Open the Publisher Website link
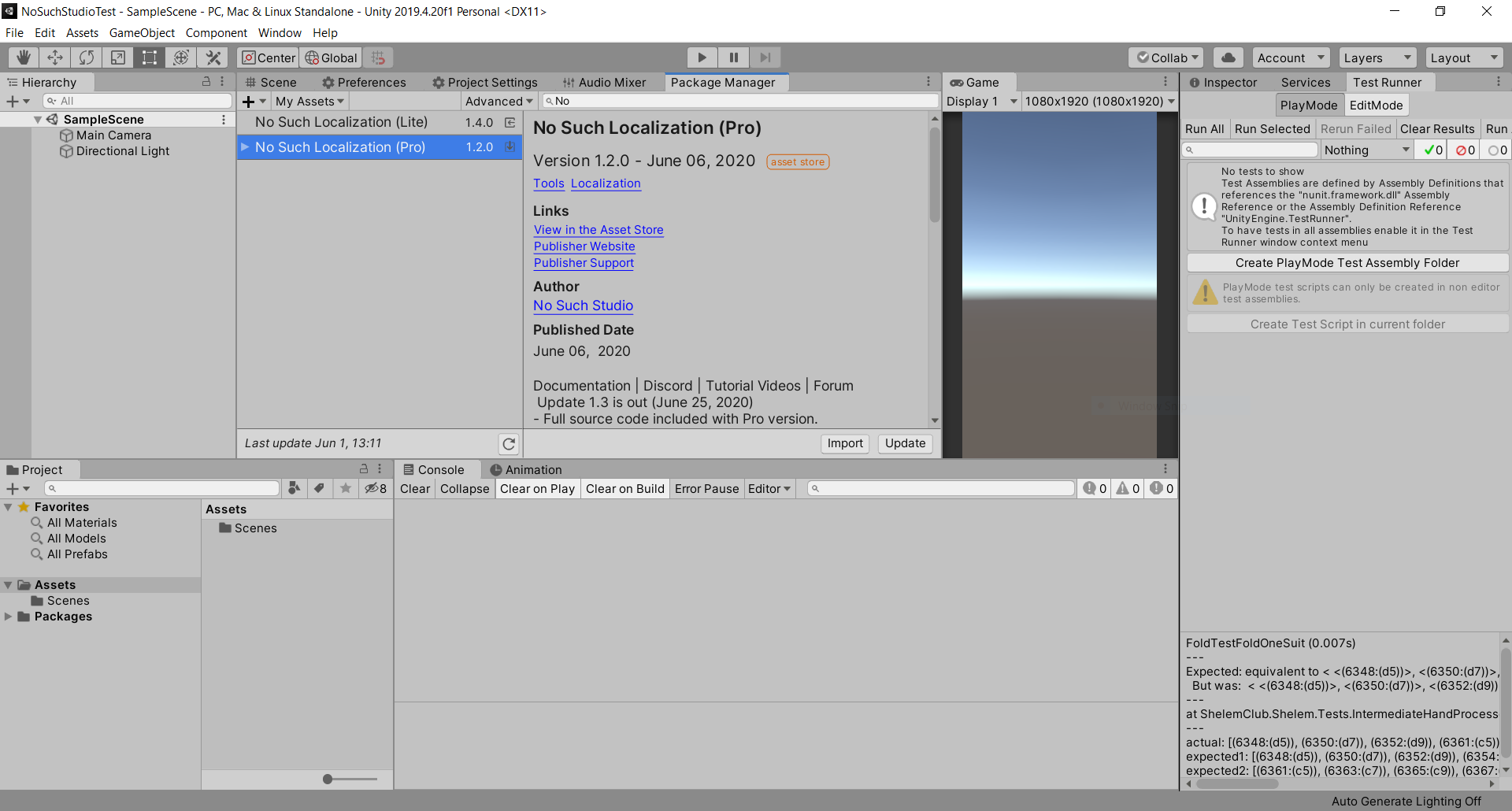The image size is (1512, 811). [584, 246]
